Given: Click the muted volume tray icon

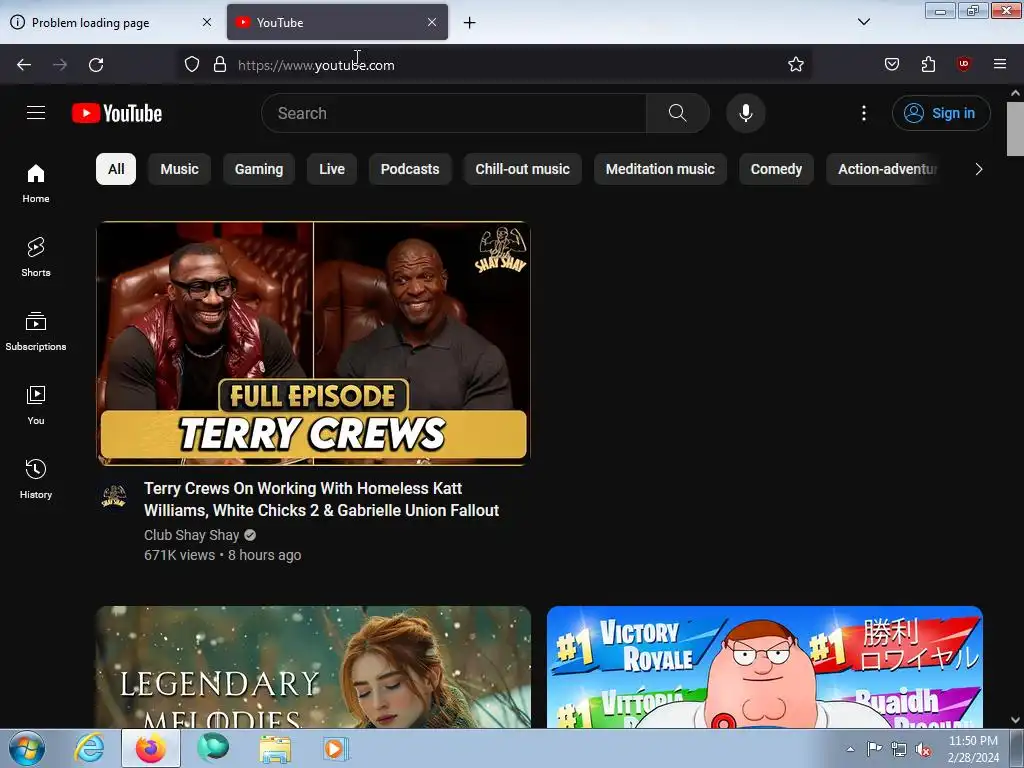Looking at the screenshot, I should coord(923,750).
